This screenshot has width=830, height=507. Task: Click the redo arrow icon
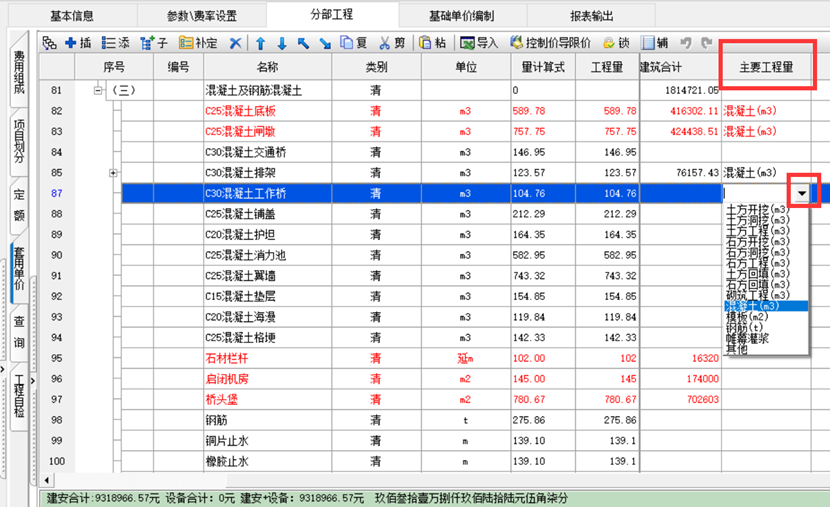pos(707,43)
